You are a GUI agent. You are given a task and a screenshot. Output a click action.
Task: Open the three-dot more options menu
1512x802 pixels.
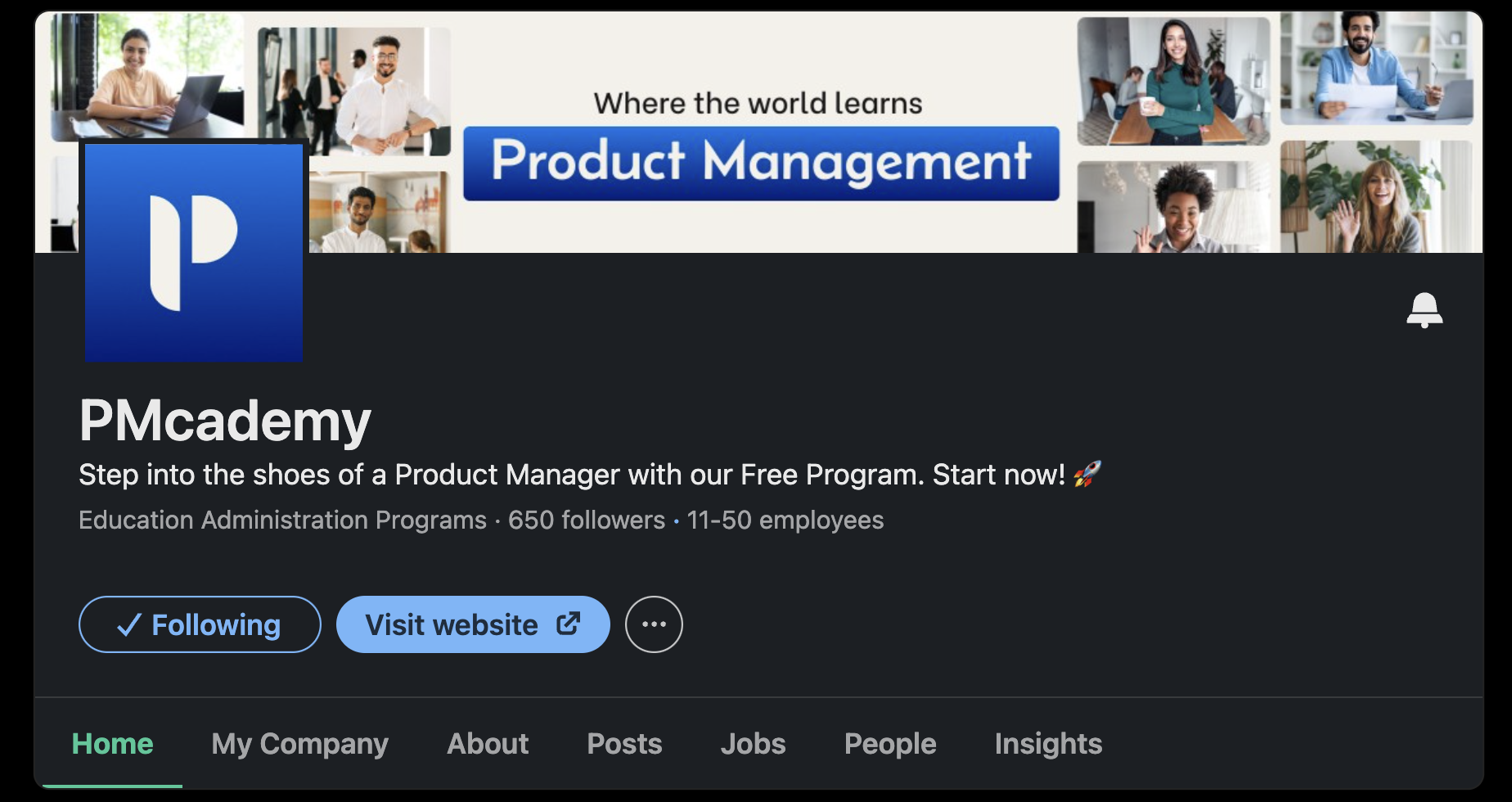[x=654, y=624]
